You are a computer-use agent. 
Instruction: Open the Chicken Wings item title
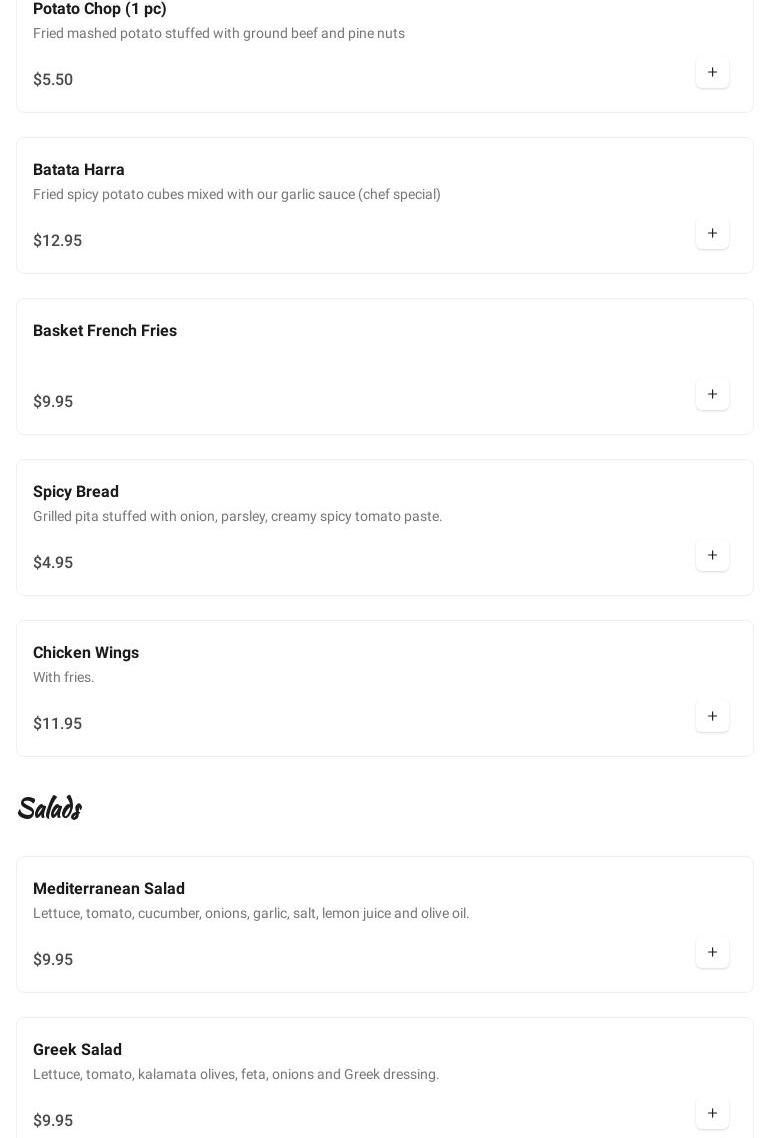[86, 653]
